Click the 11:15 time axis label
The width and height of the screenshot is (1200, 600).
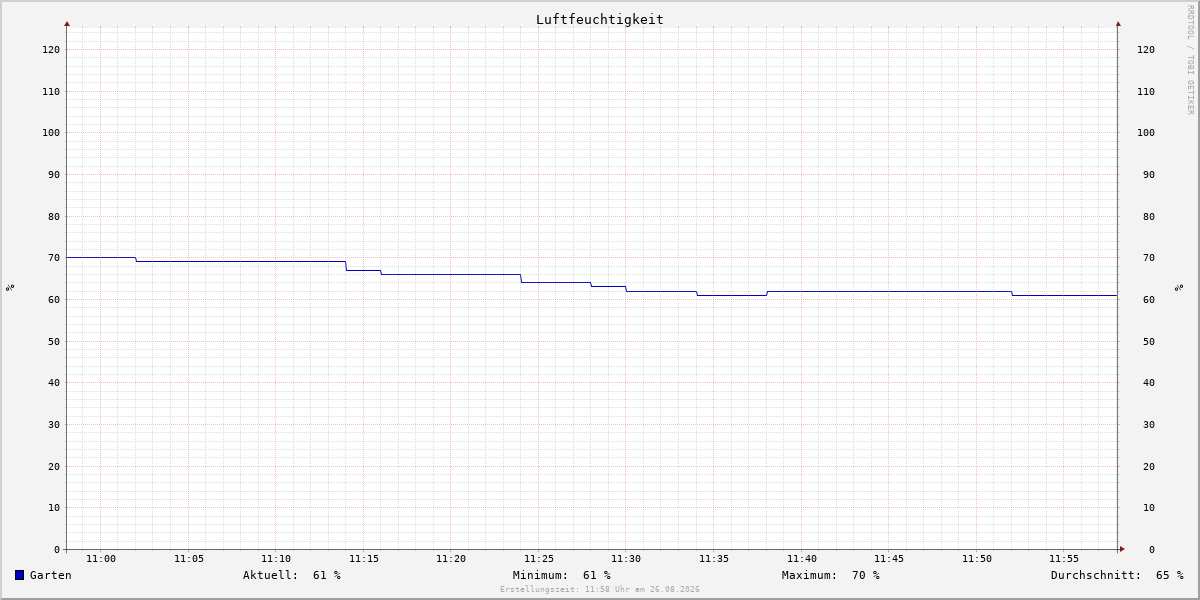(x=364, y=559)
